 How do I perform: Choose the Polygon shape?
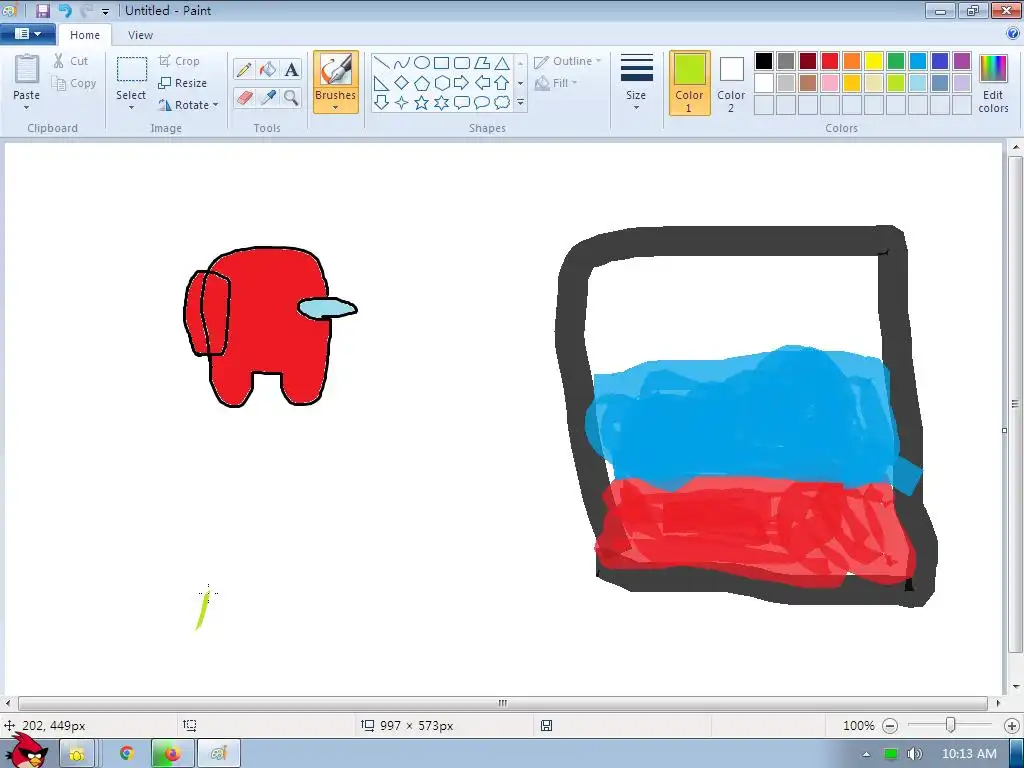coord(482,63)
